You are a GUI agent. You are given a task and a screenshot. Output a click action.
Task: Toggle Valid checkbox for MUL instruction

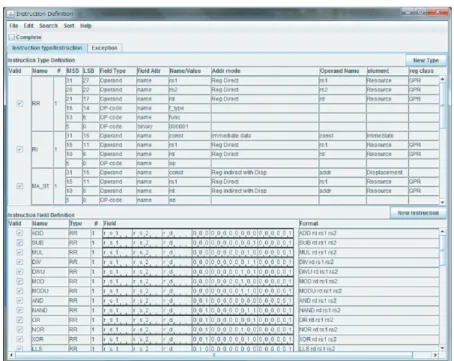point(20,252)
